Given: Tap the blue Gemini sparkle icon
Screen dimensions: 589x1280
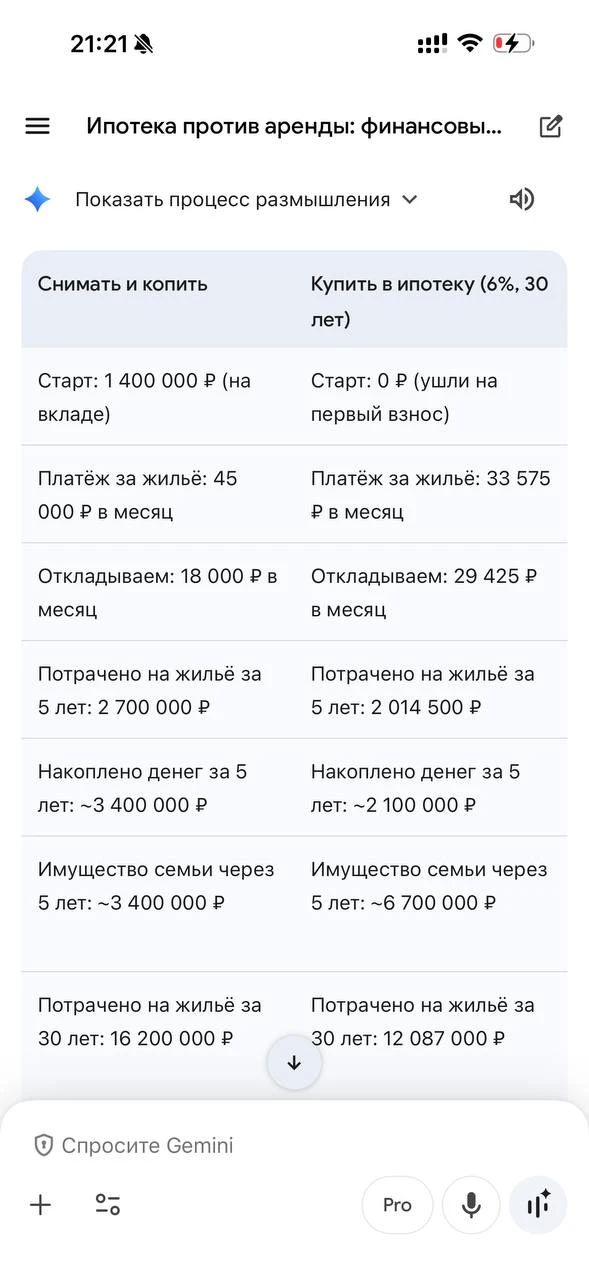Looking at the screenshot, I should point(37,199).
